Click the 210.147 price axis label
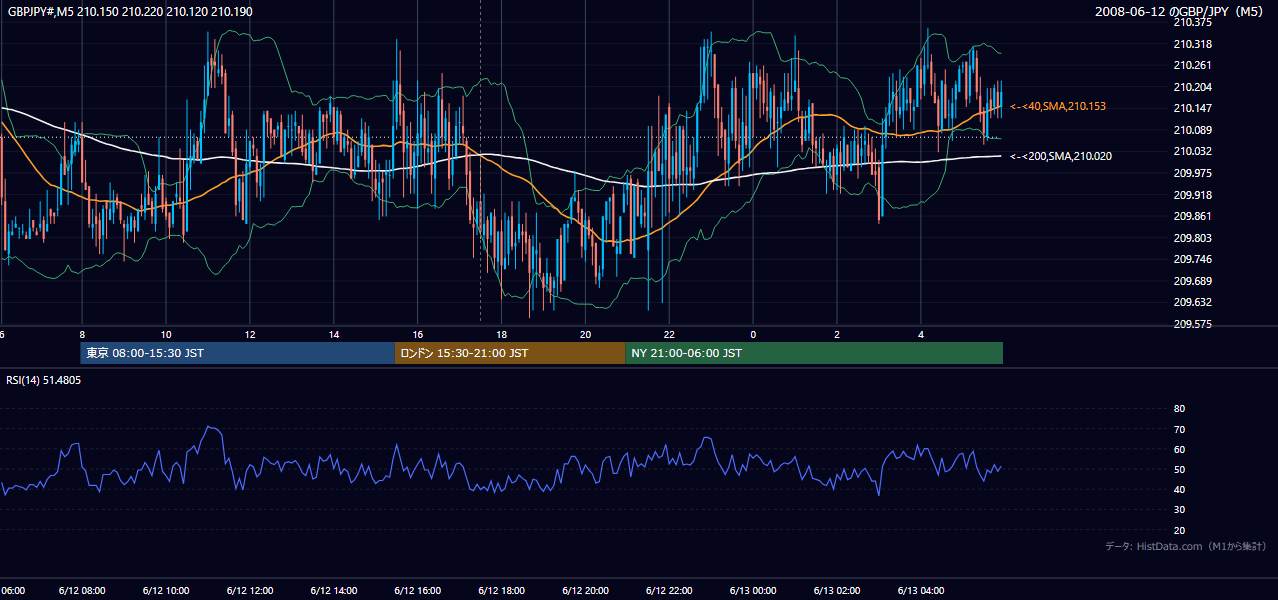This screenshot has height=600, width=1278. point(1193,108)
